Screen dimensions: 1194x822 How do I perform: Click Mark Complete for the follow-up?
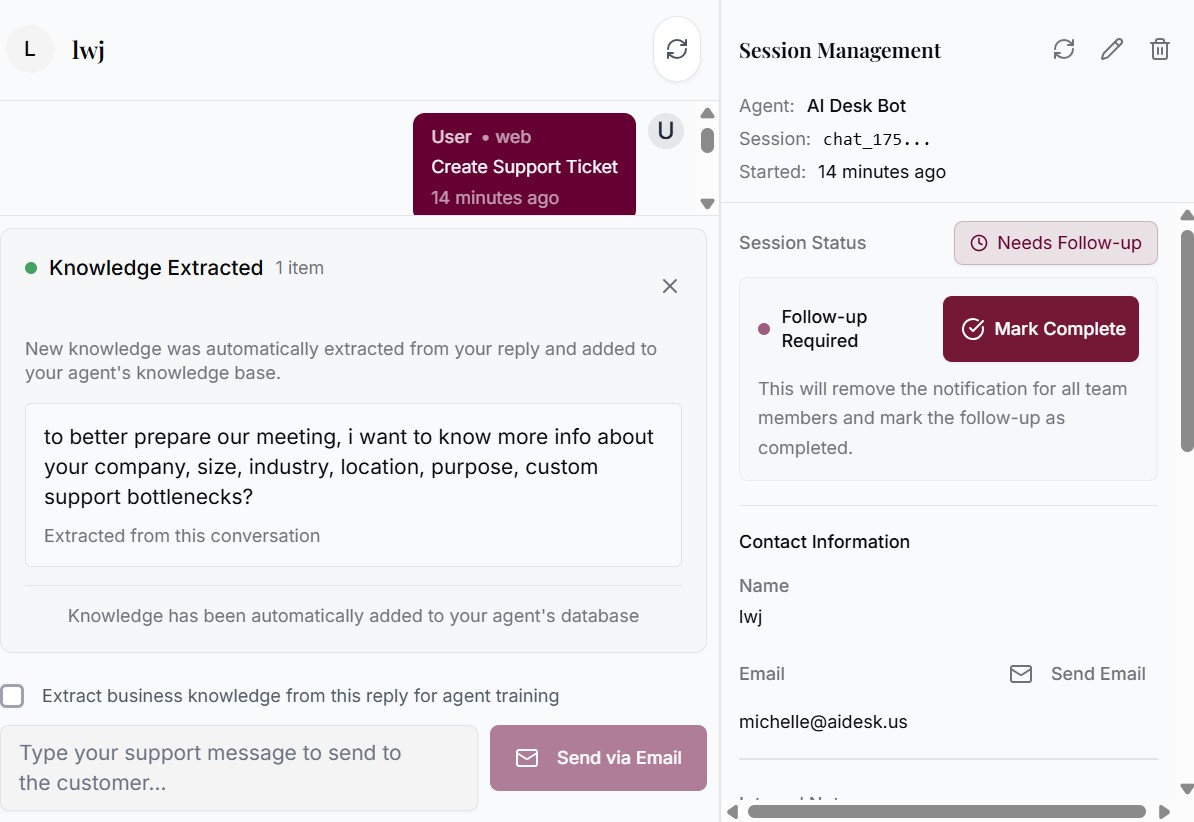point(1040,328)
